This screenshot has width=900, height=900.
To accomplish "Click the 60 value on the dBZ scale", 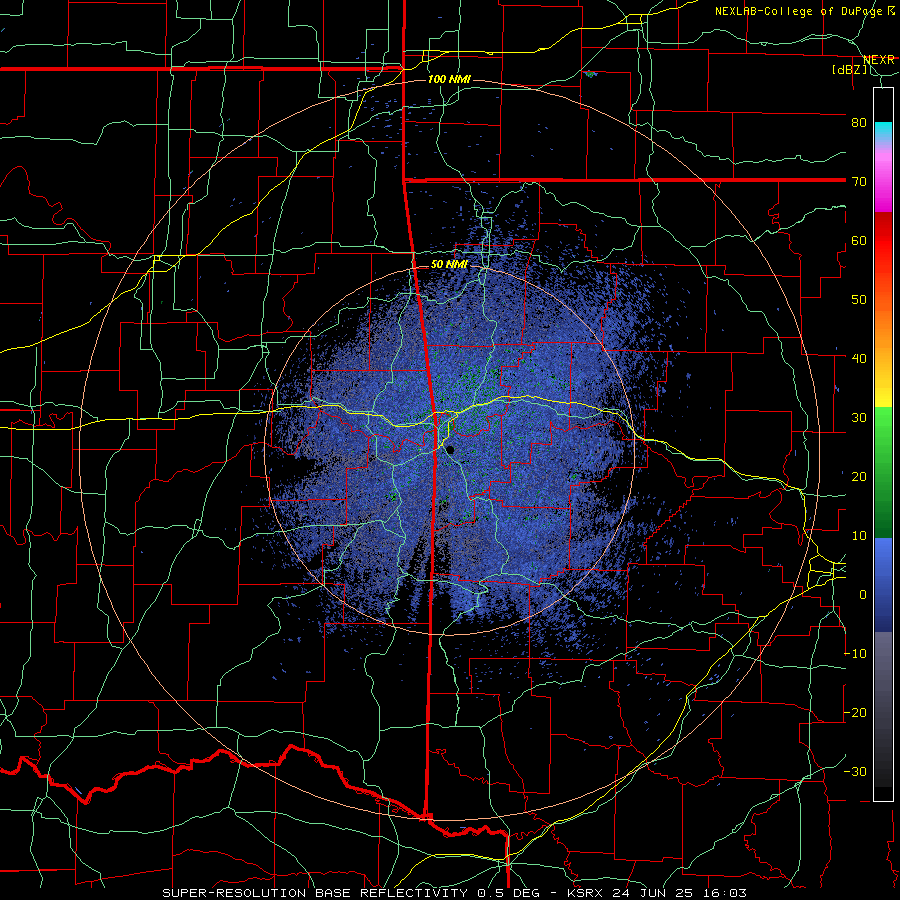I will coord(859,240).
